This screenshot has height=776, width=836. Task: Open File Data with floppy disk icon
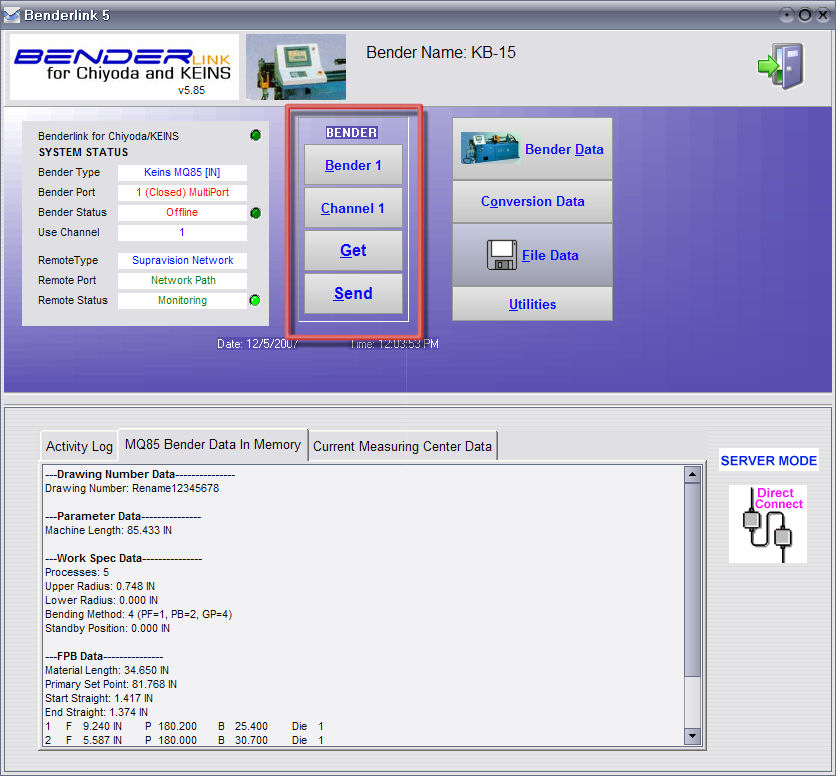pyautogui.click(x=532, y=255)
